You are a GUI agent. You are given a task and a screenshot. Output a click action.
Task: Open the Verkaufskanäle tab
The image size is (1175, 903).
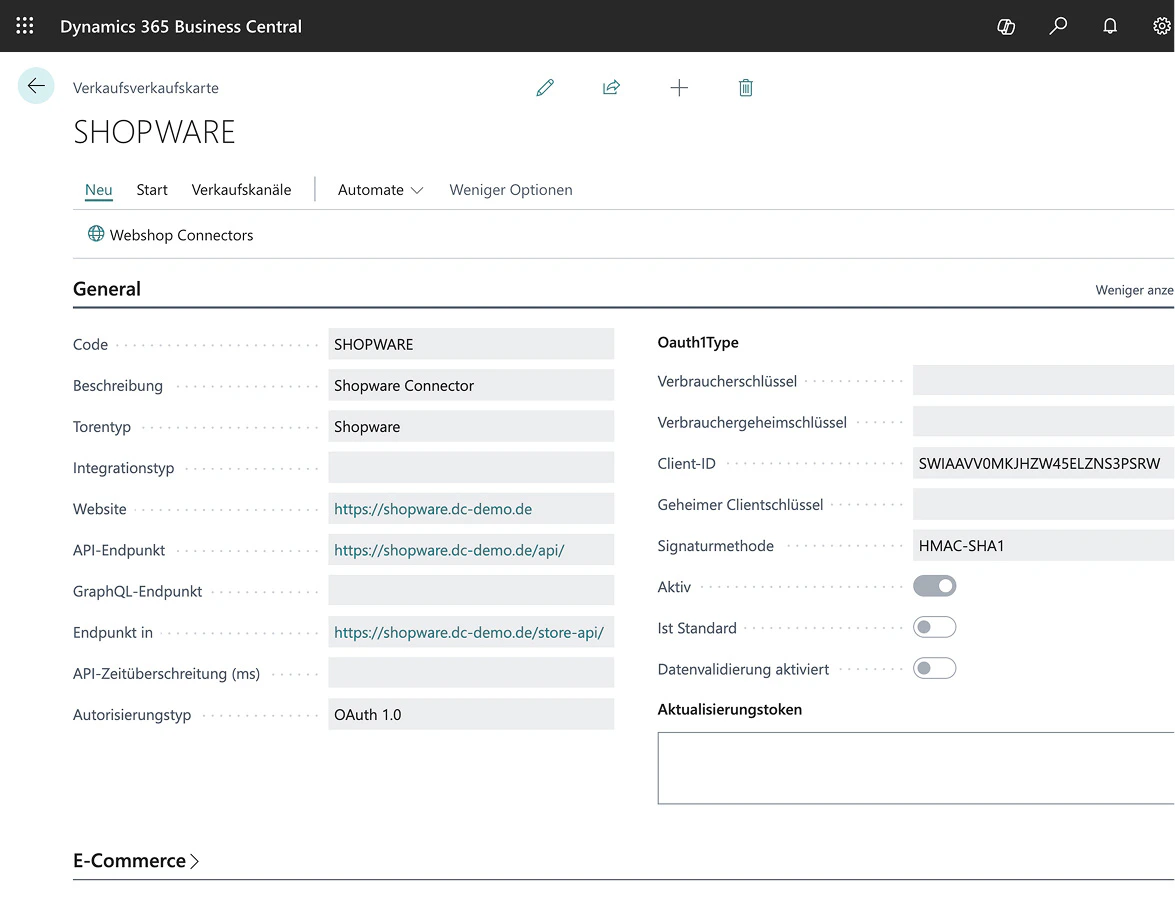pyautogui.click(x=241, y=190)
